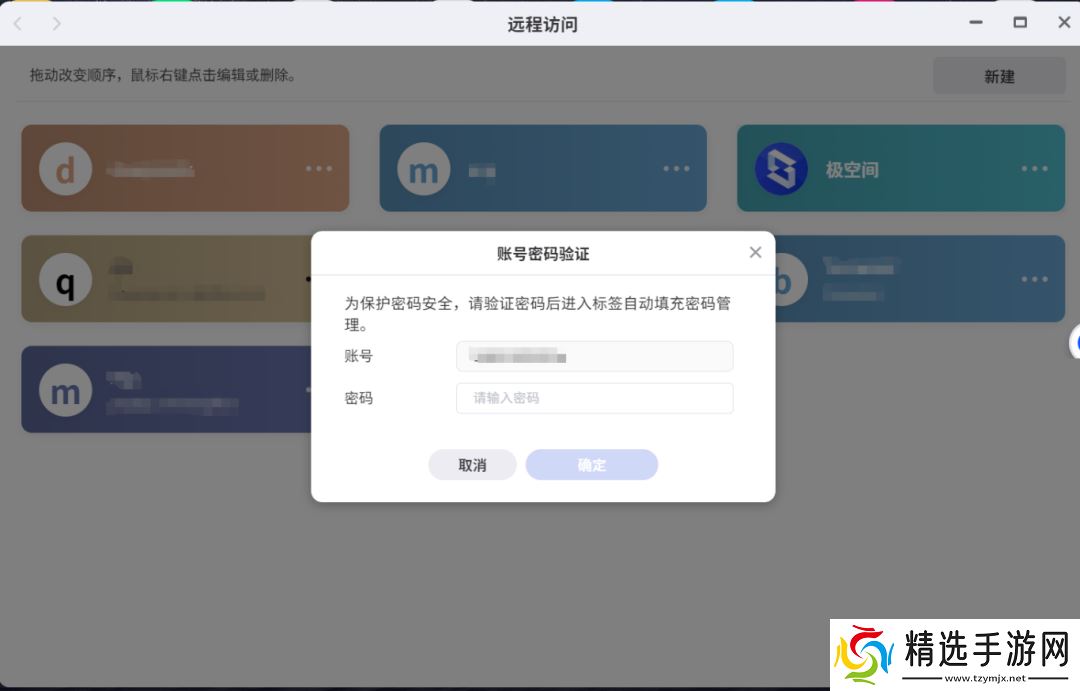Click the 账号 account field
The width and height of the screenshot is (1080, 691).
coord(594,357)
